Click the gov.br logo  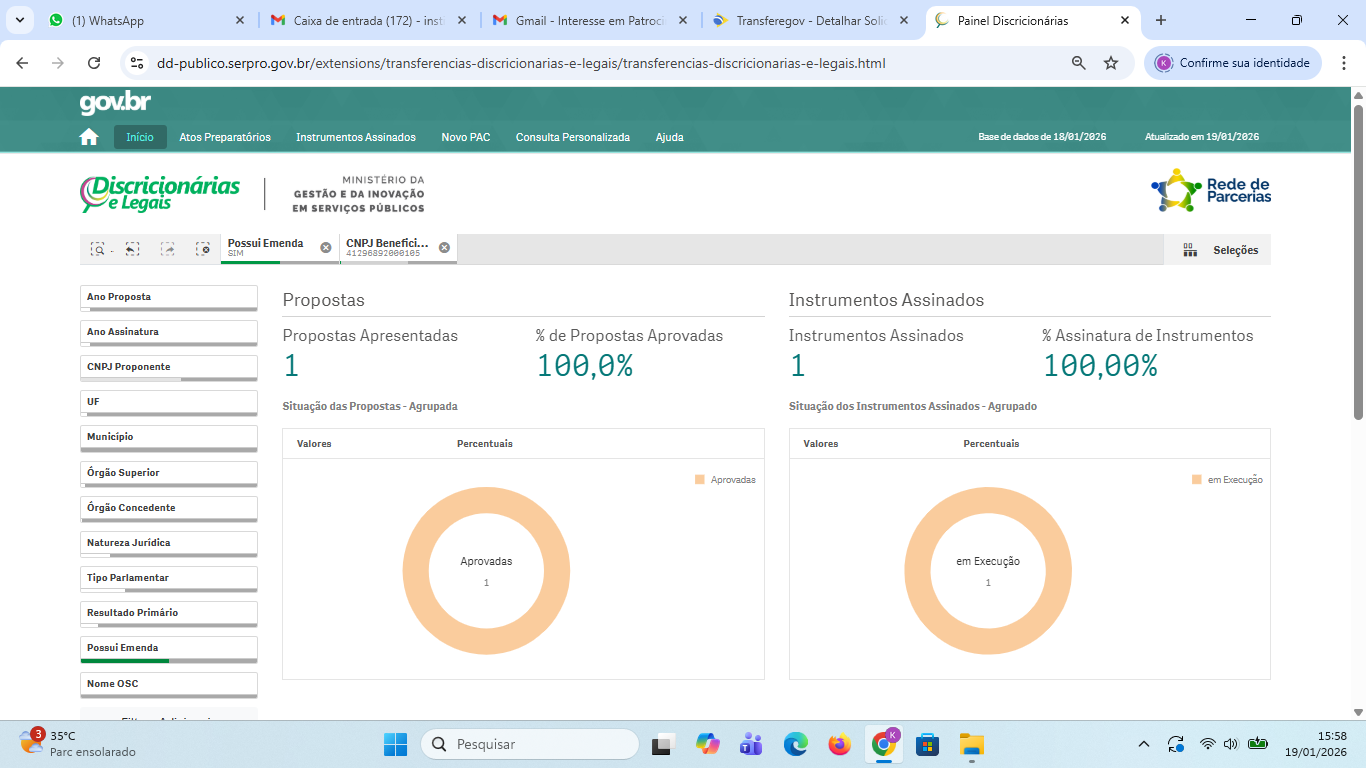coord(115,103)
